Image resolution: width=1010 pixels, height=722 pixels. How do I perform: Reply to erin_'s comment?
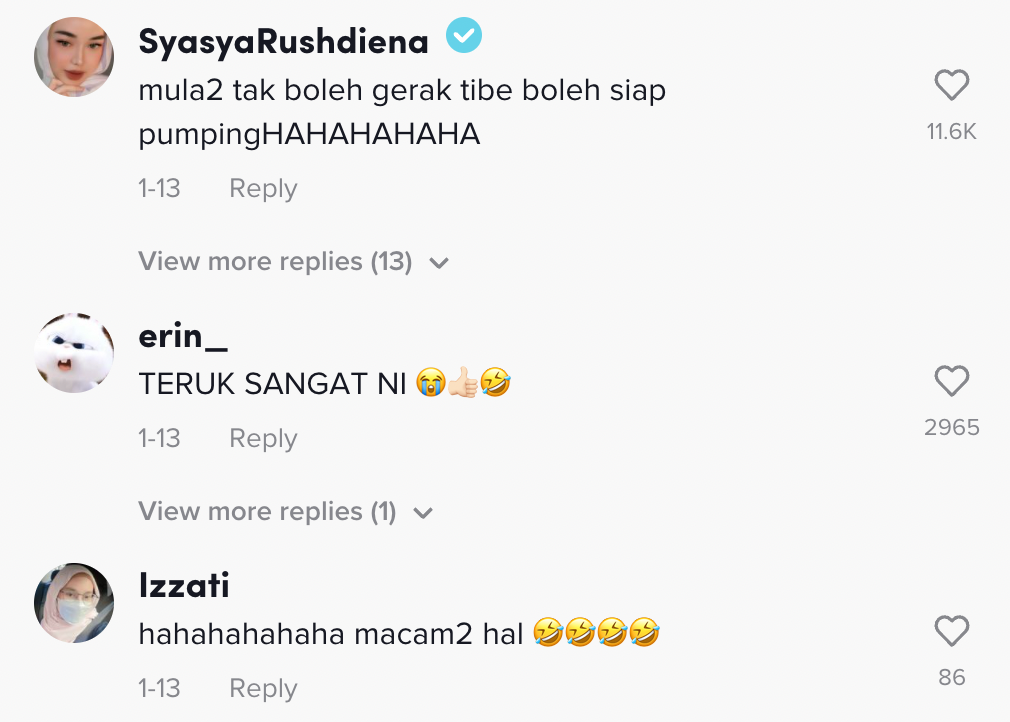(x=263, y=438)
